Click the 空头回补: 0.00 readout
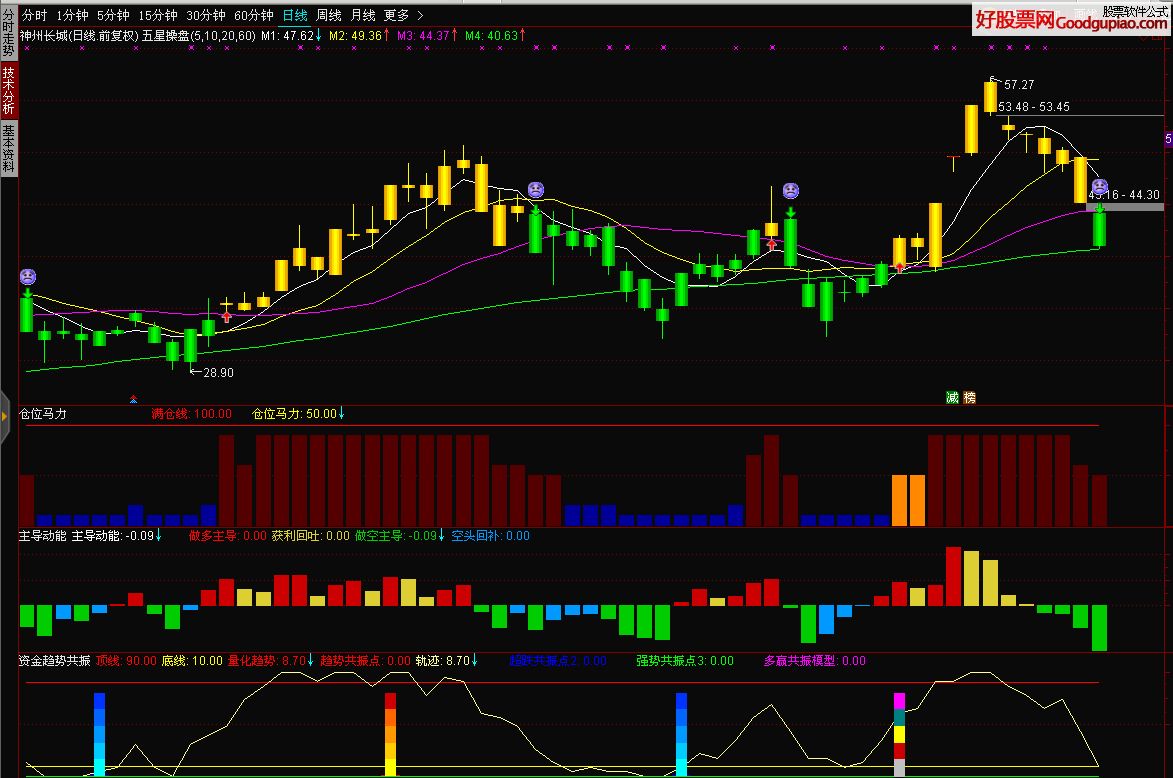The image size is (1173, 778). [x=490, y=536]
